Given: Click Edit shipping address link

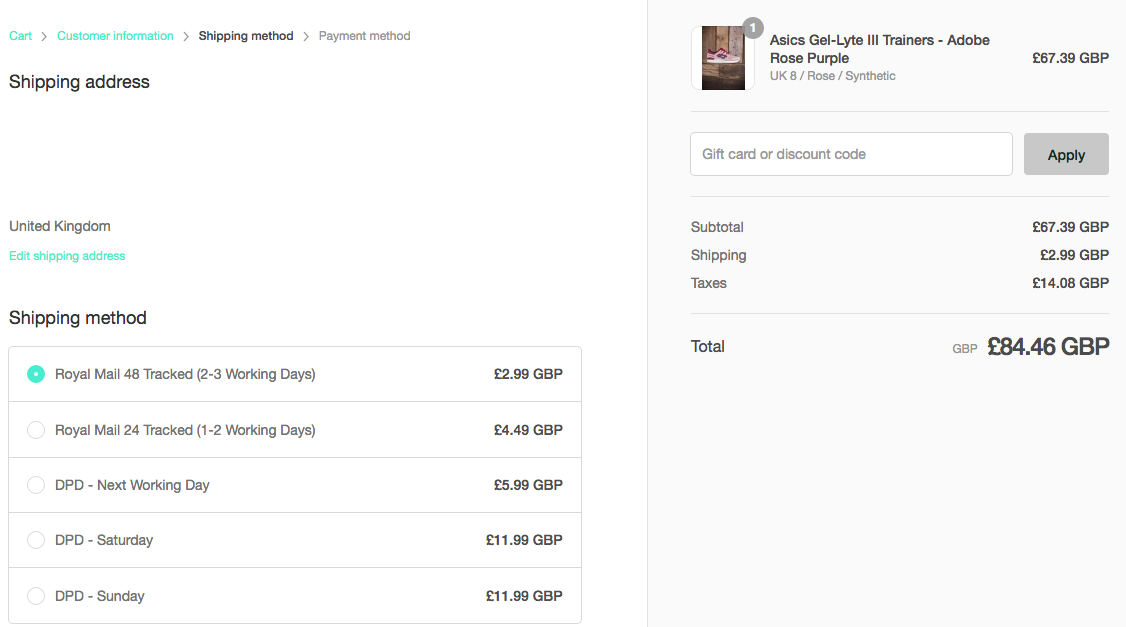Looking at the screenshot, I should click(x=67, y=256).
